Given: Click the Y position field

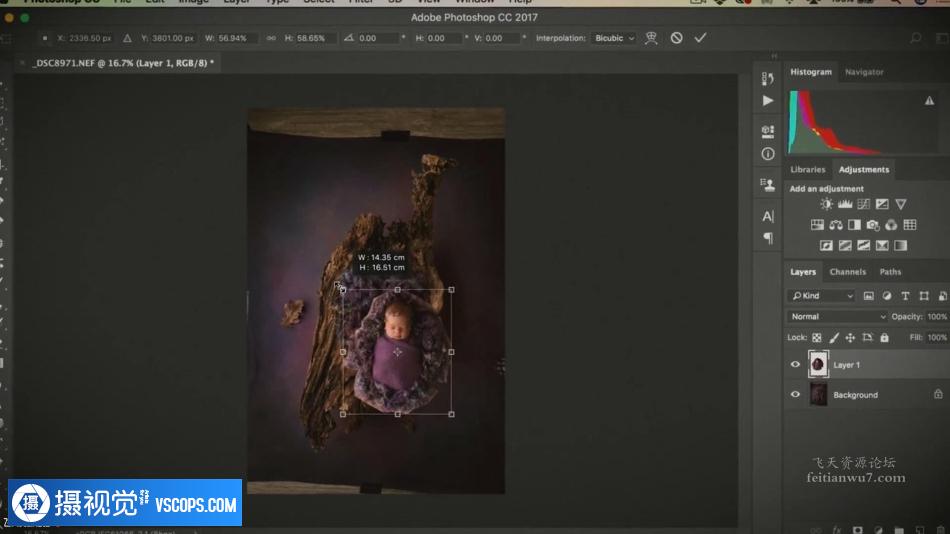Looking at the screenshot, I should pyautogui.click(x=173, y=38).
